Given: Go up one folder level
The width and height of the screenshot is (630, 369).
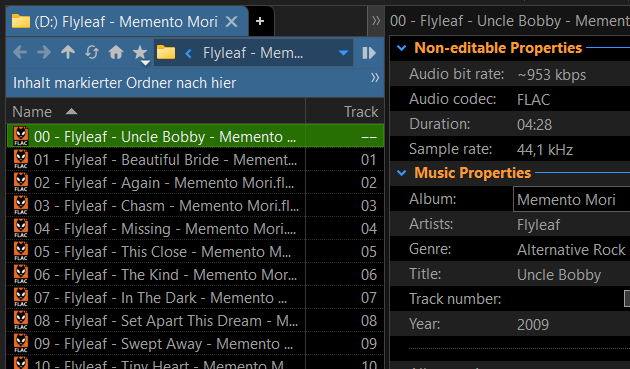Looking at the screenshot, I should pyautogui.click(x=68, y=52).
